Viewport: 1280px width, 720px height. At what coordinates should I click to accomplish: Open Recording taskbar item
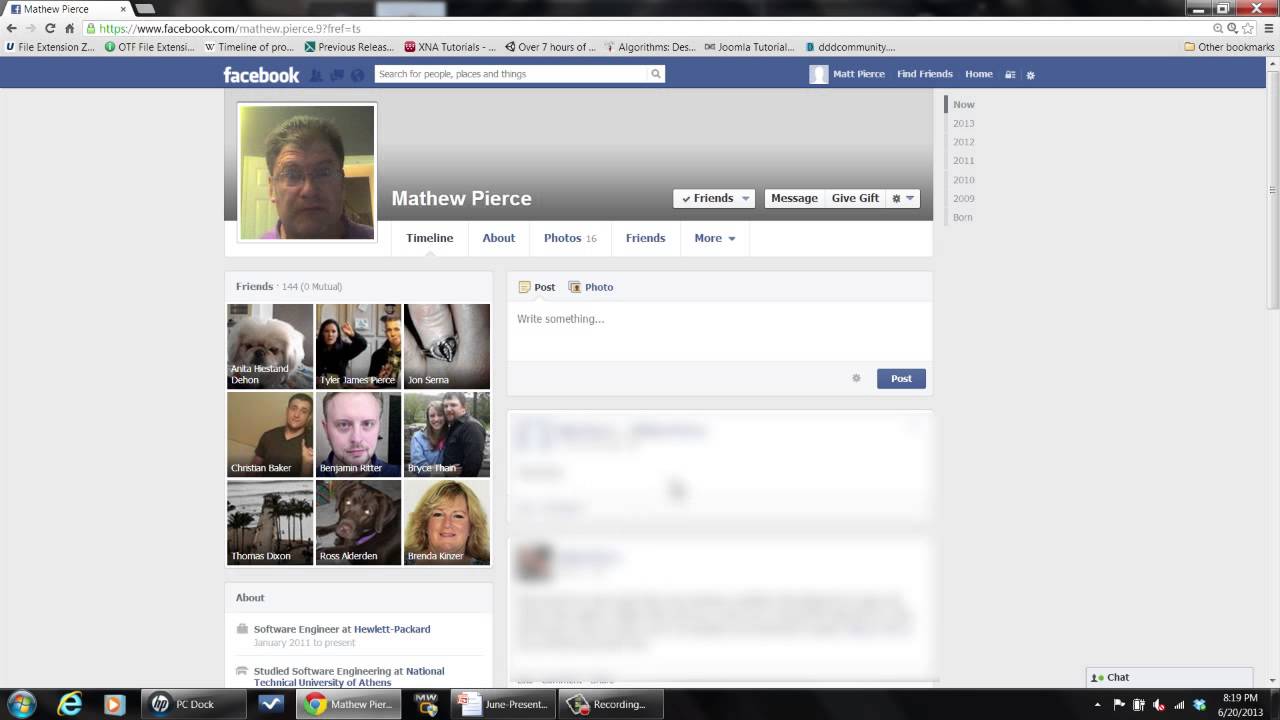point(609,704)
